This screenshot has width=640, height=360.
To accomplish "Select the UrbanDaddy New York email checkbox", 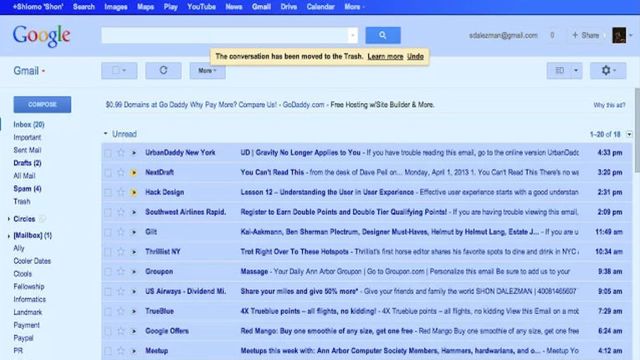I will [x=108, y=153].
